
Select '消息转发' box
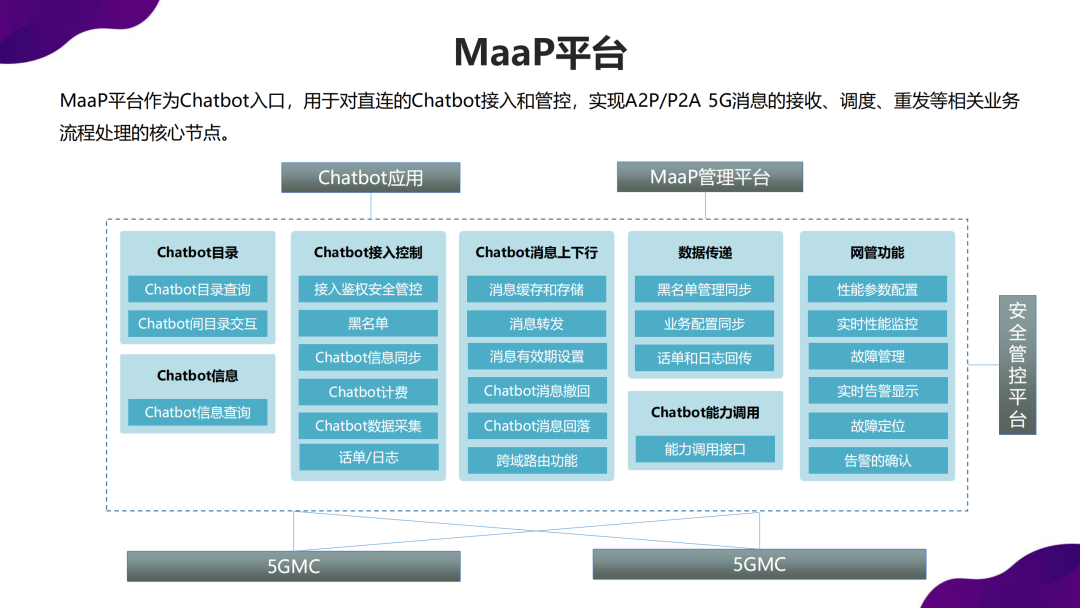click(537, 324)
